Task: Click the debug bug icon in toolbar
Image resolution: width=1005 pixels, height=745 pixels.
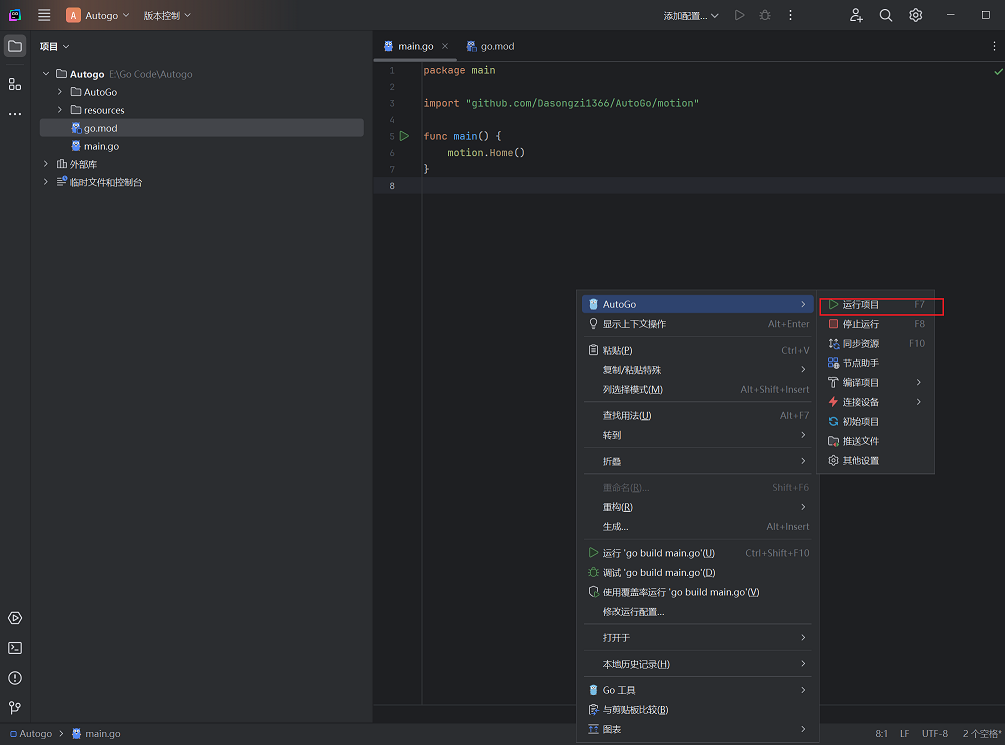Action: [765, 15]
